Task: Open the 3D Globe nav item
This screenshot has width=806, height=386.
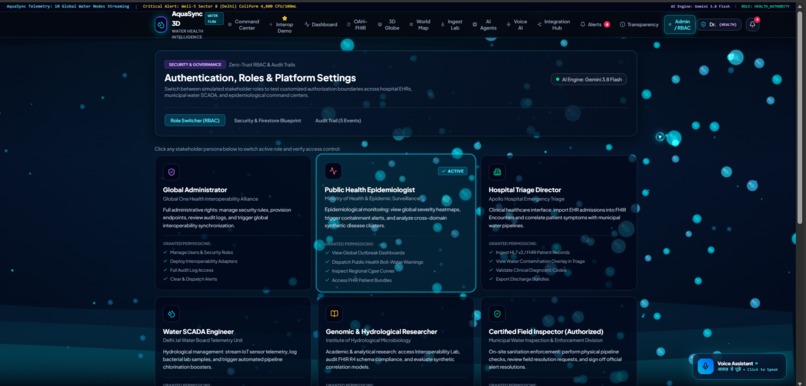Action: point(389,25)
